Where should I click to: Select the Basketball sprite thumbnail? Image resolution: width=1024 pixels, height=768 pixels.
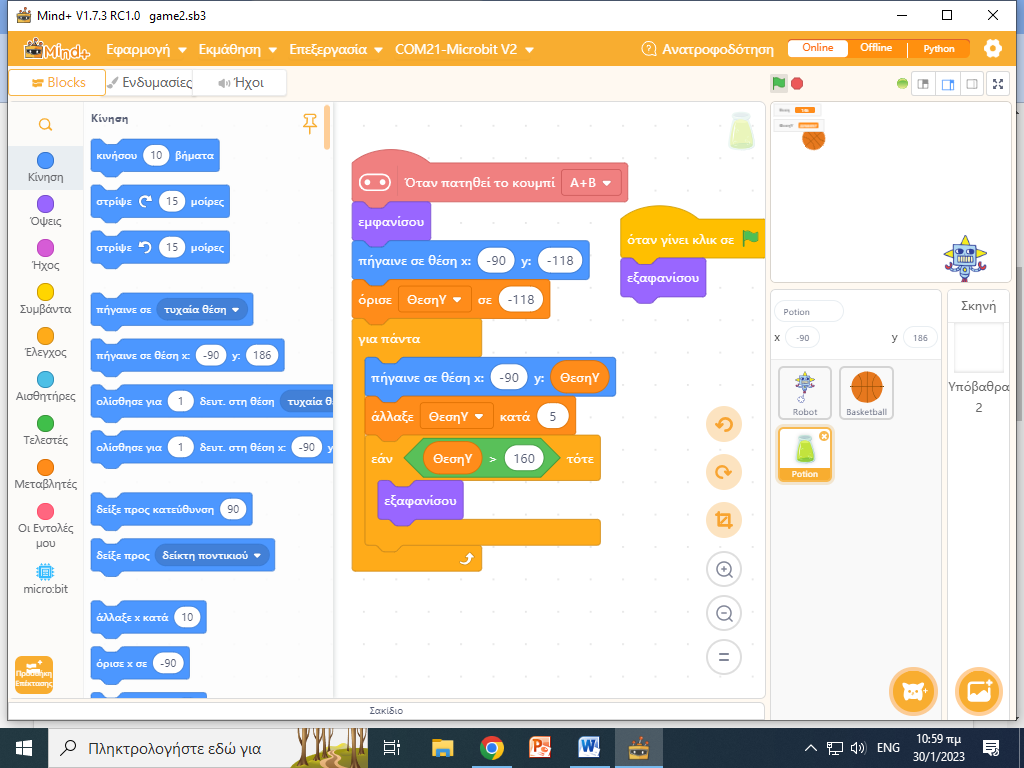pyautogui.click(x=866, y=392)
